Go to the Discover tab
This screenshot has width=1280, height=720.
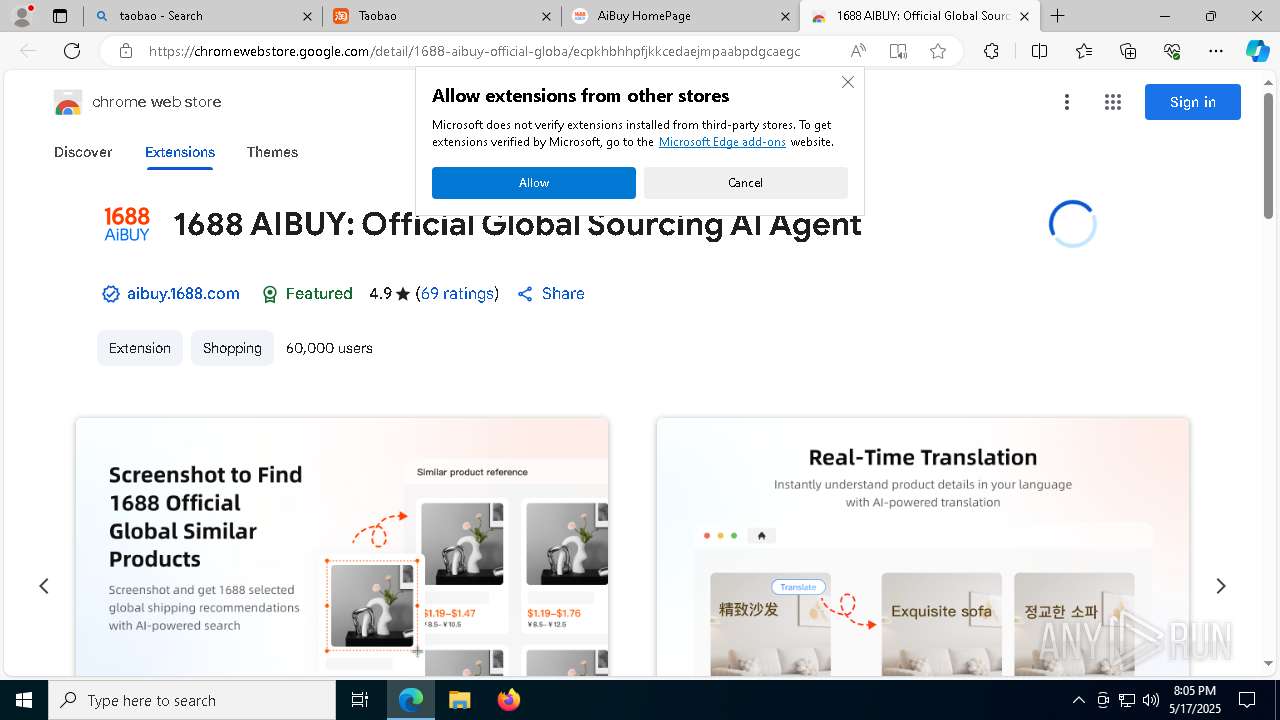[83, 152]
